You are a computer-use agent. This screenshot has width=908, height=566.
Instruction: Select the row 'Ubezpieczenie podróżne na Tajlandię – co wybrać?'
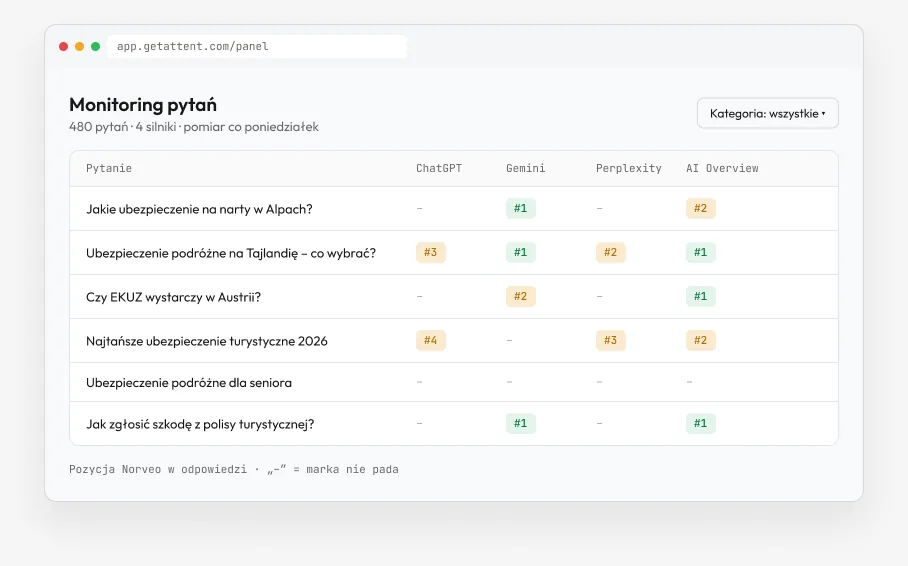click(x=454, y=253)
